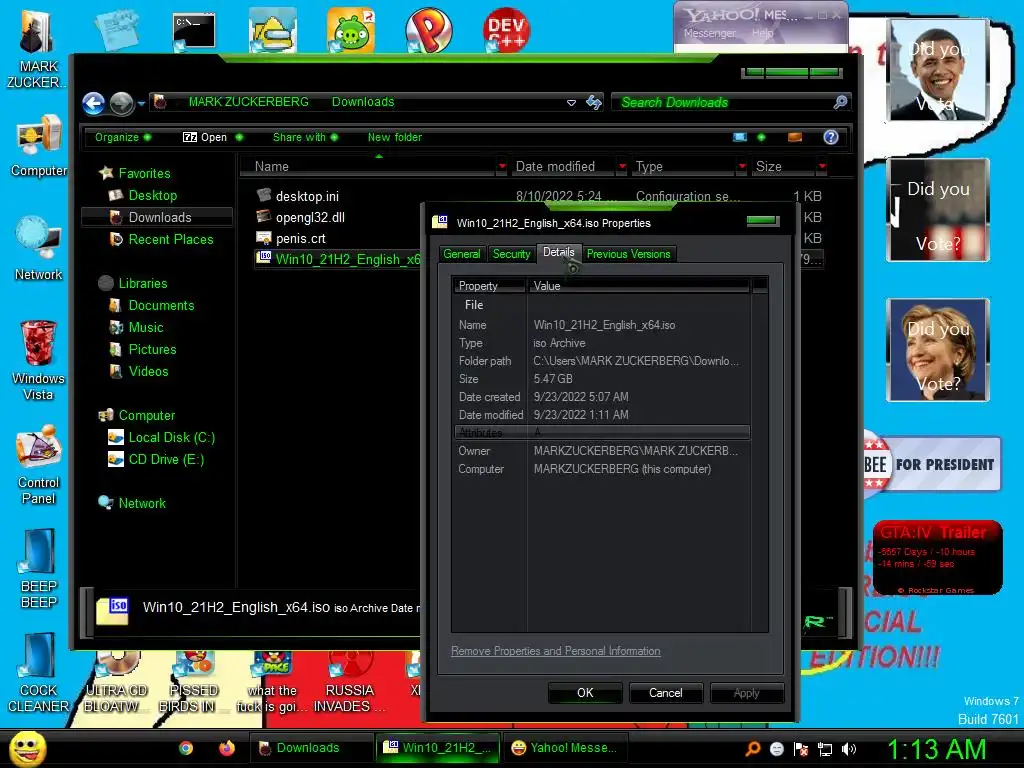The height and width of the screenshot is (768, 1024).
Task: Open the Pictures library
Action: pos(152,349)
